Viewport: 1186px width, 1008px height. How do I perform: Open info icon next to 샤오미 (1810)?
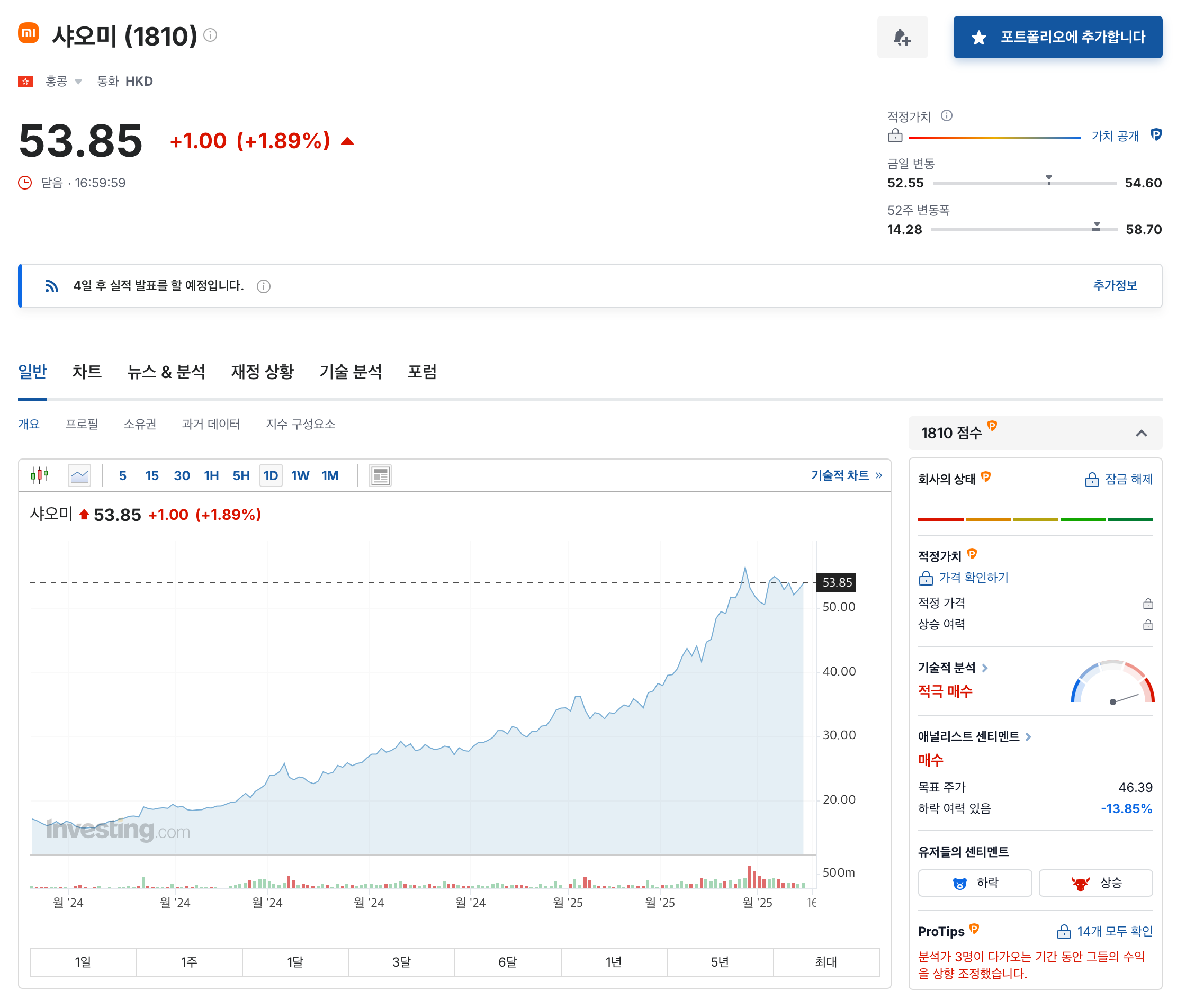tap(210, 35)
